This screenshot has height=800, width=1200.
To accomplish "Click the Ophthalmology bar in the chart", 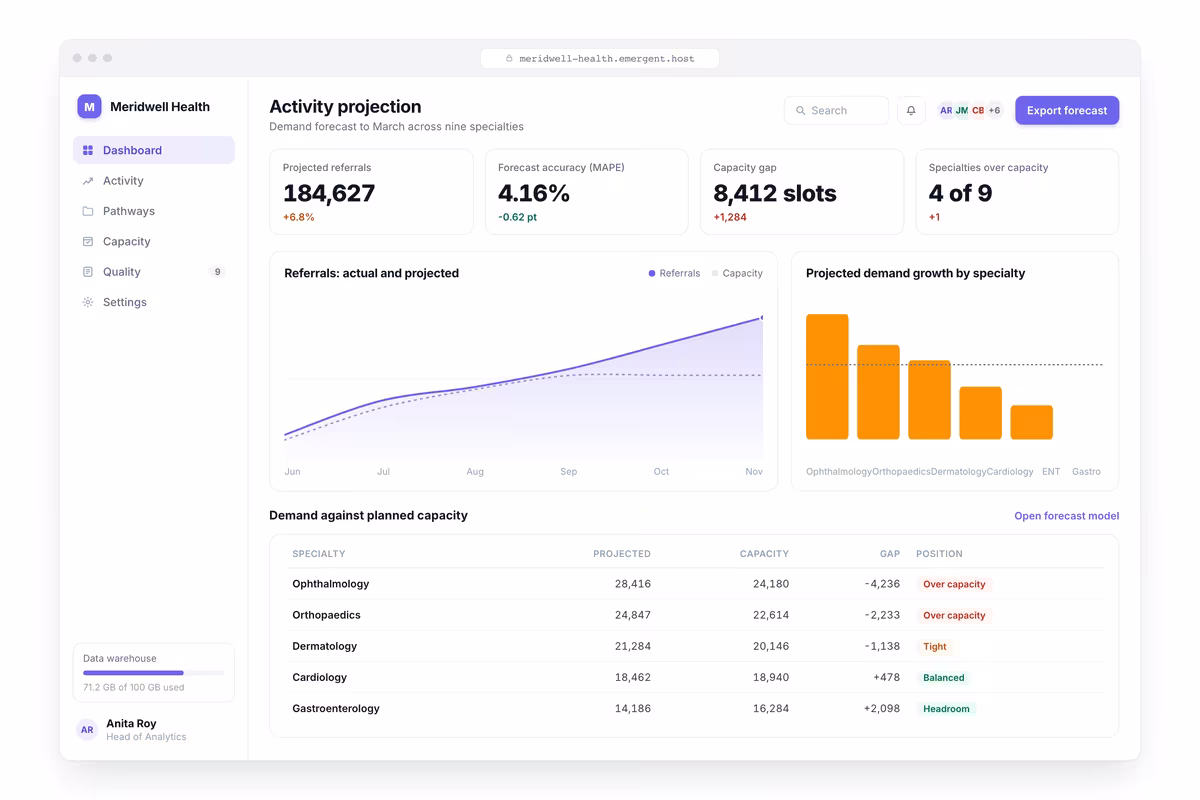I will click(827, 377).
